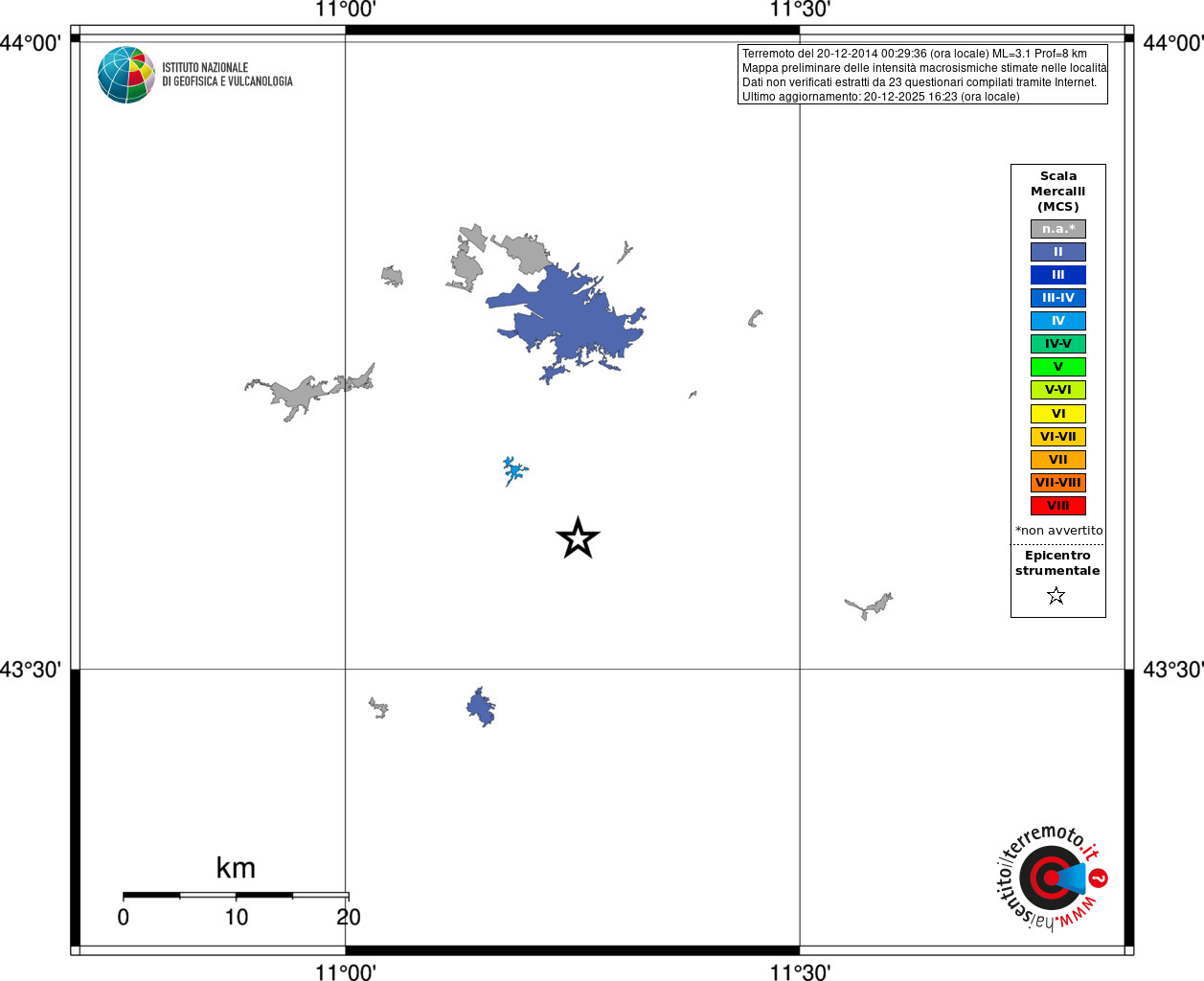Screen dimensions: 1204x981
Task: Select the II intensity legend swatch
Action: tap(1058, 252)
